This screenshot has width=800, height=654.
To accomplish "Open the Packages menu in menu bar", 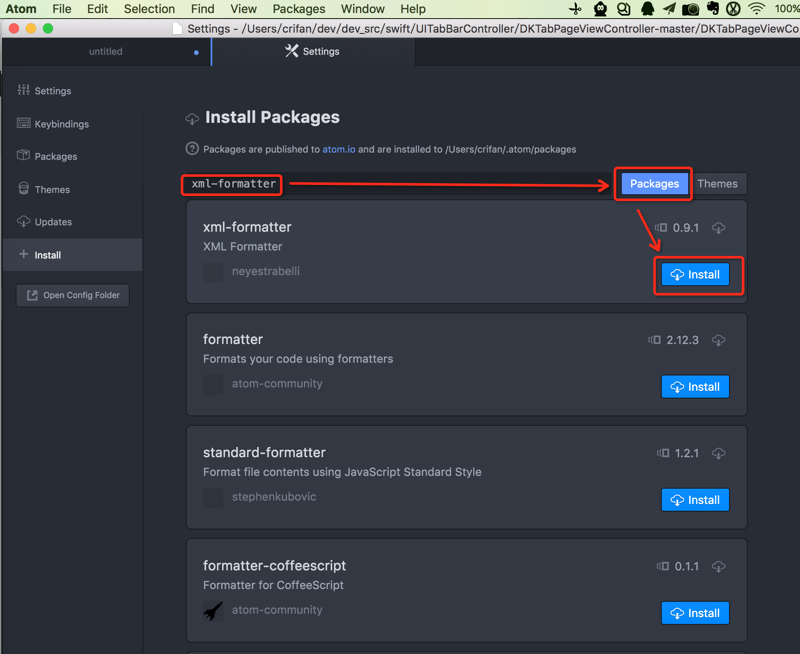I will [298, 9].
